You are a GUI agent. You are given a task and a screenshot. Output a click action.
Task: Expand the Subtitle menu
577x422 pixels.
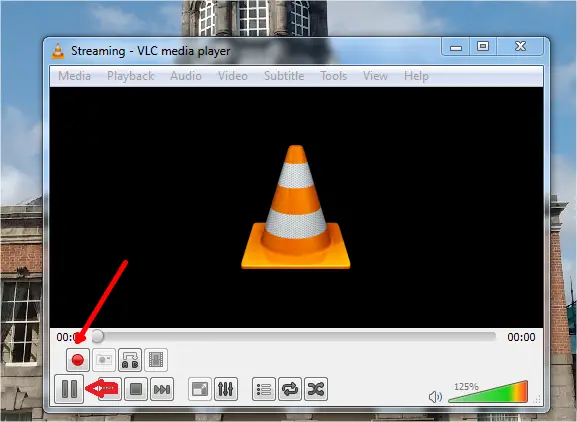tap(284, 76)
